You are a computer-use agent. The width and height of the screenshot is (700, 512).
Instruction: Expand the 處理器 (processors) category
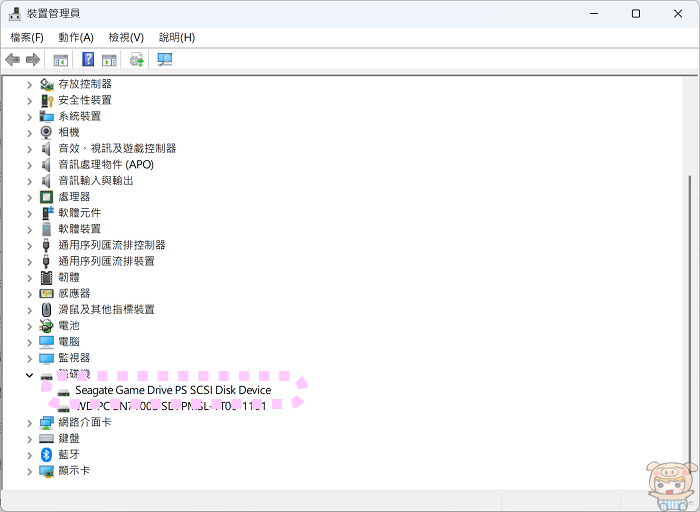click(x=30, y=197)
